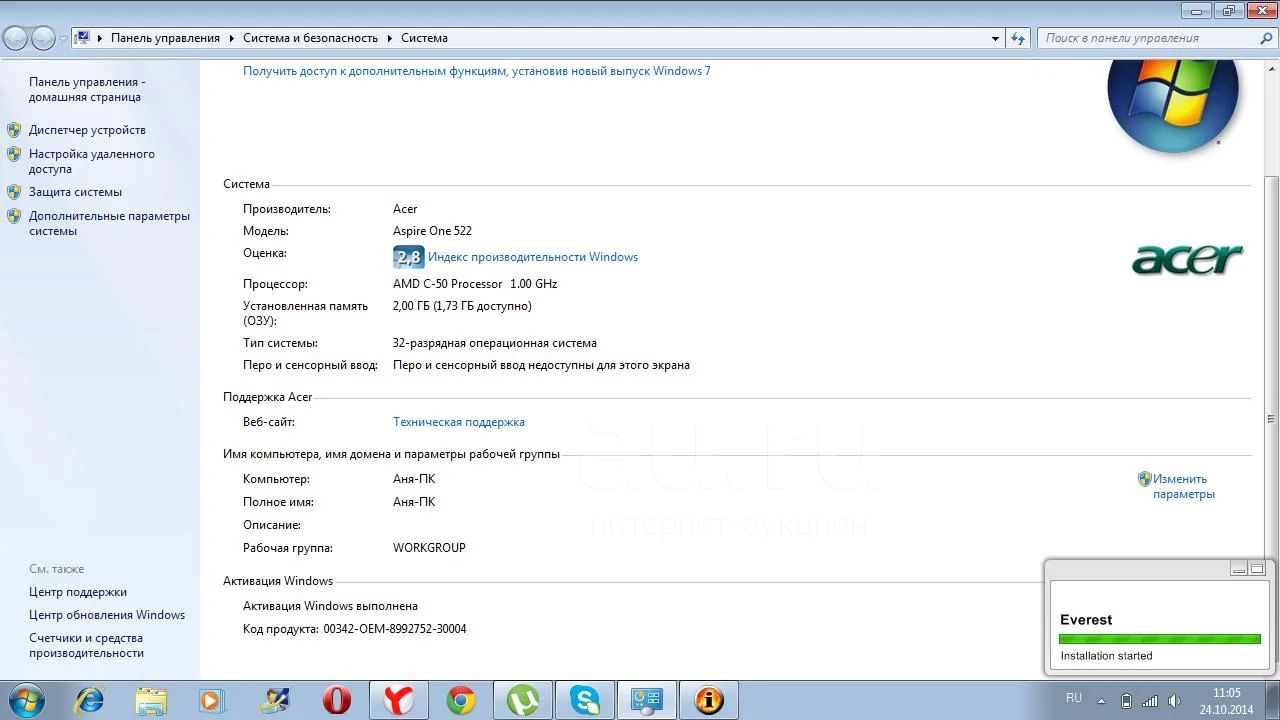1280x720 pixels.
Task: Refresh the address bar location
Action: (x=1018, y=38)
